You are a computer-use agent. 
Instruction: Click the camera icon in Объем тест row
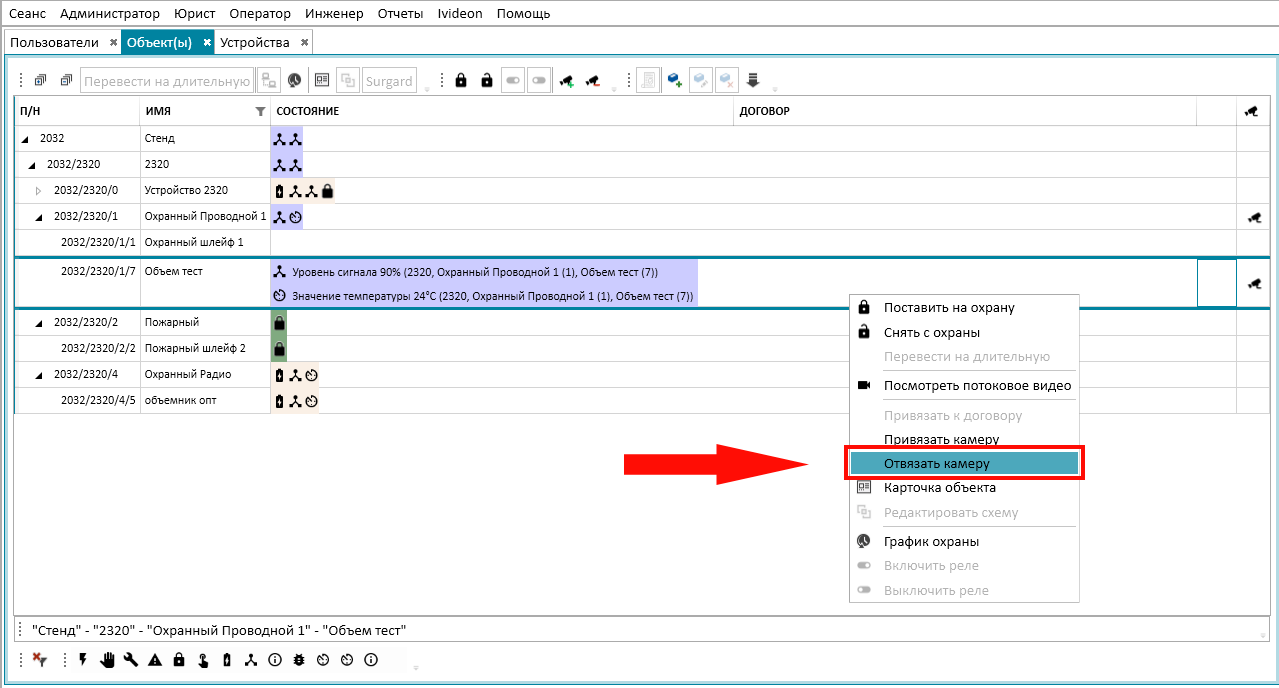click(1254, 283)
